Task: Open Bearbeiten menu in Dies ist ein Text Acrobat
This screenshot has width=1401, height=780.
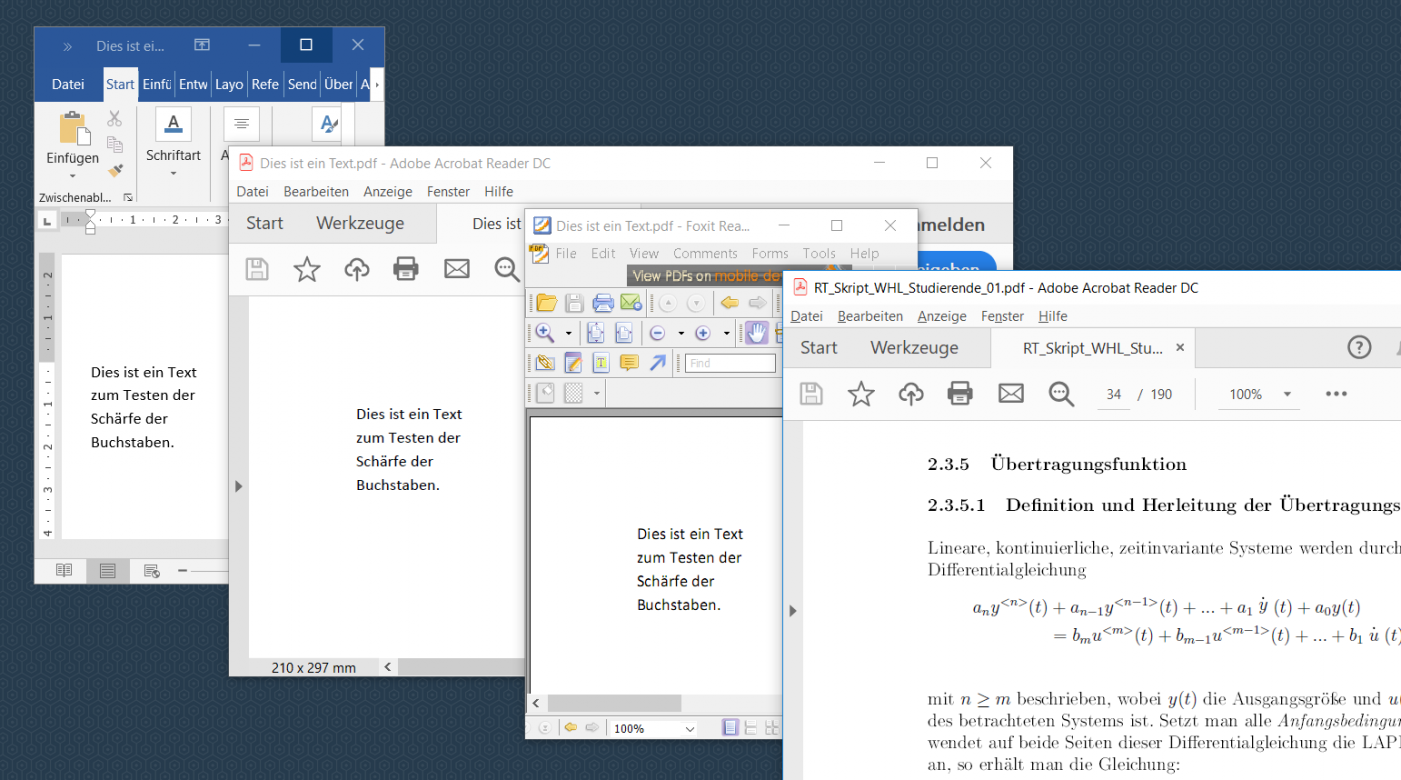Action: coord(316,192)
